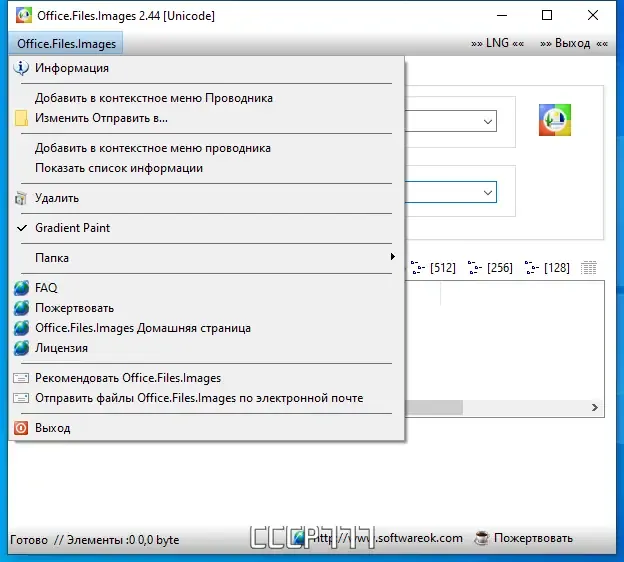Viewport: 624px width, 562px height.
Task: Minimize the Office.Files.Images window
Action: click(x=502, y=15)
